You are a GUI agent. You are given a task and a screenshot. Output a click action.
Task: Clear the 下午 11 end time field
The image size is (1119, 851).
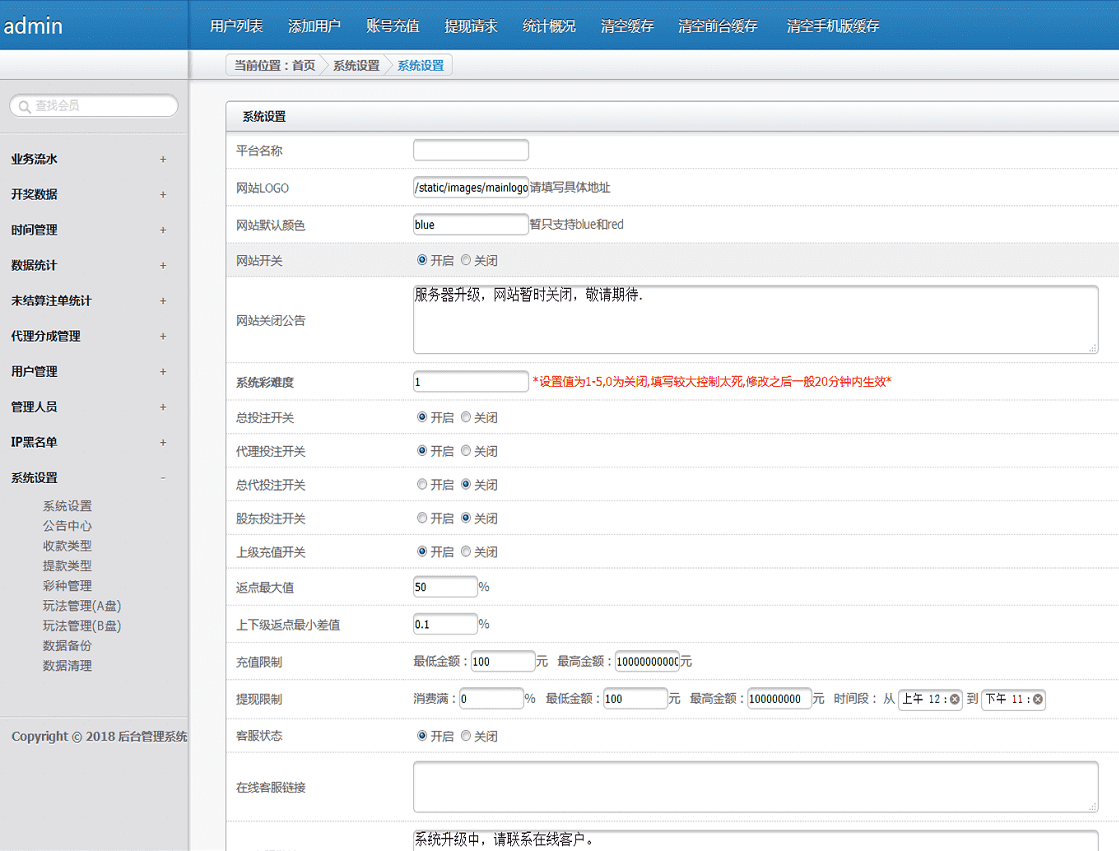[1038, 699]
